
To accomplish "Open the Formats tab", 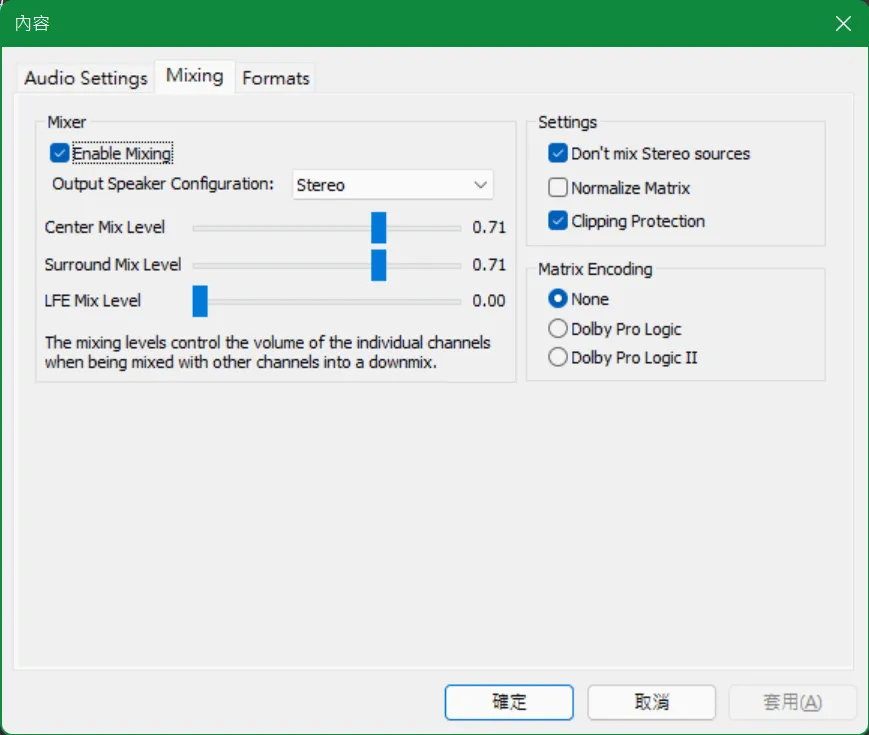I will 275,78.
